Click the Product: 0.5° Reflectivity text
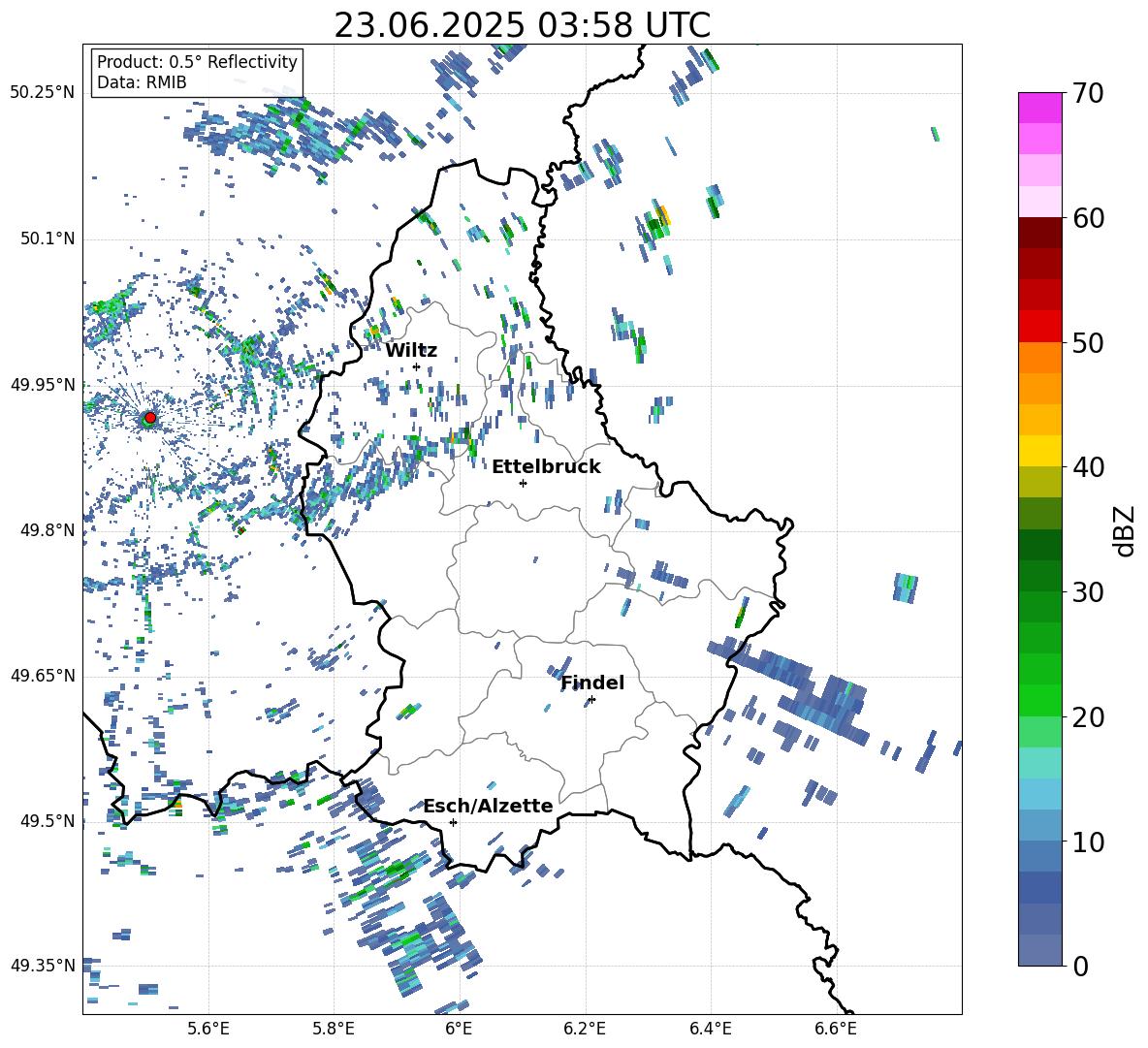 (197, 61)
